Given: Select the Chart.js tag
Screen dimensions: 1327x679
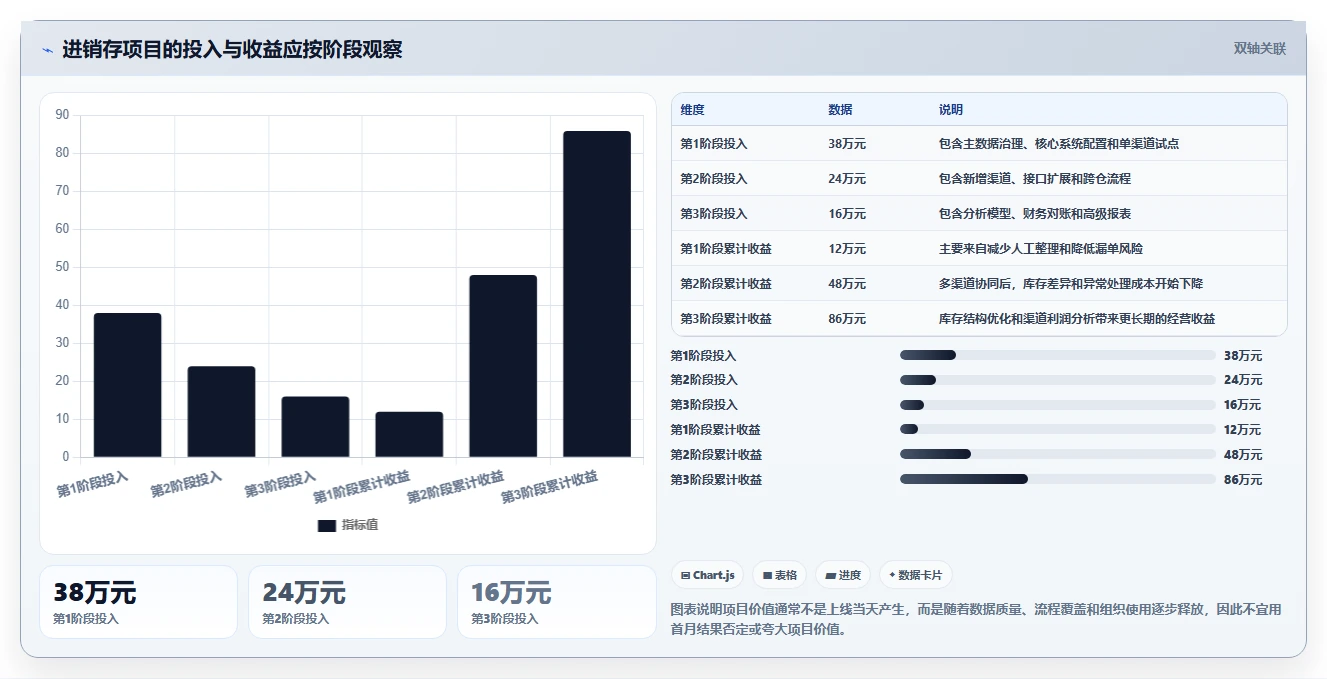Looking at the screenshot, I should (707, 575).
